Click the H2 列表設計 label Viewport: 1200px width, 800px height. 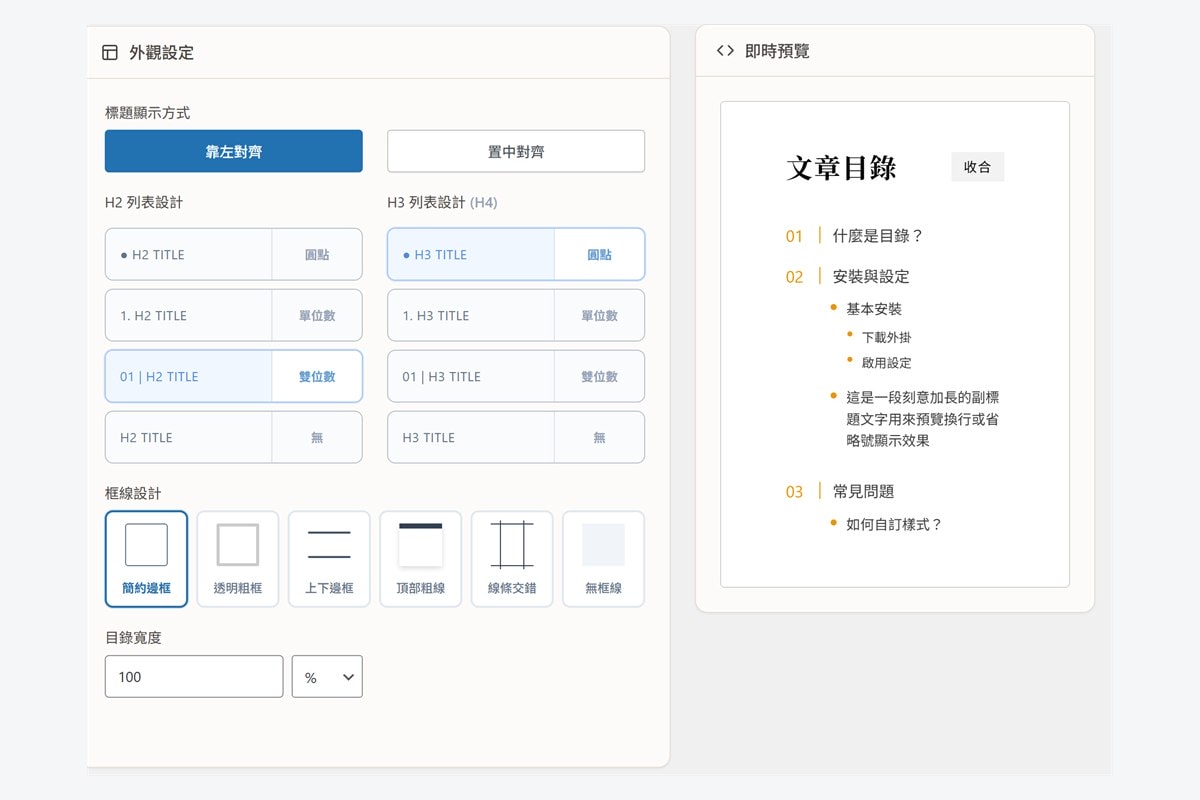(144, 202)
